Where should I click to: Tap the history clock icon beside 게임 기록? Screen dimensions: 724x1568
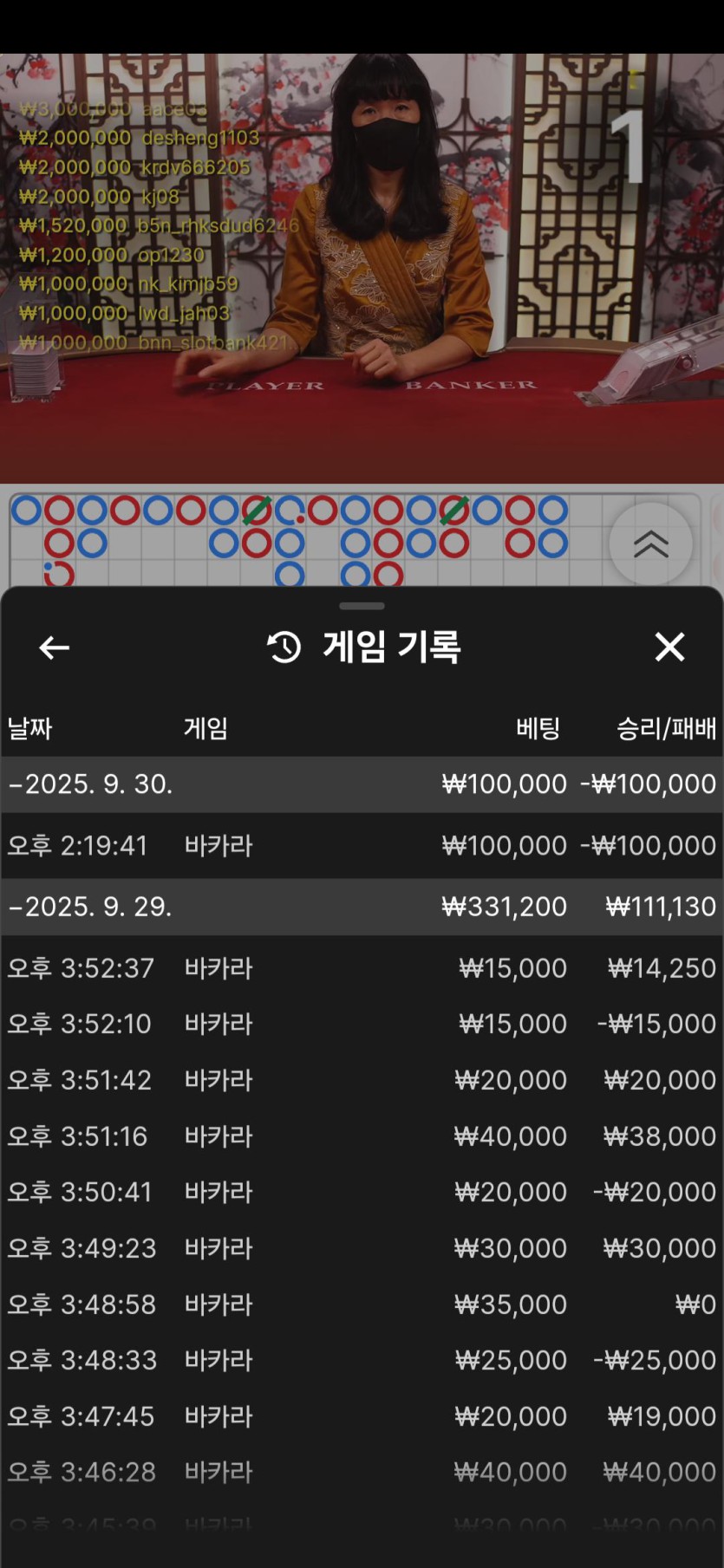(284, 647)
